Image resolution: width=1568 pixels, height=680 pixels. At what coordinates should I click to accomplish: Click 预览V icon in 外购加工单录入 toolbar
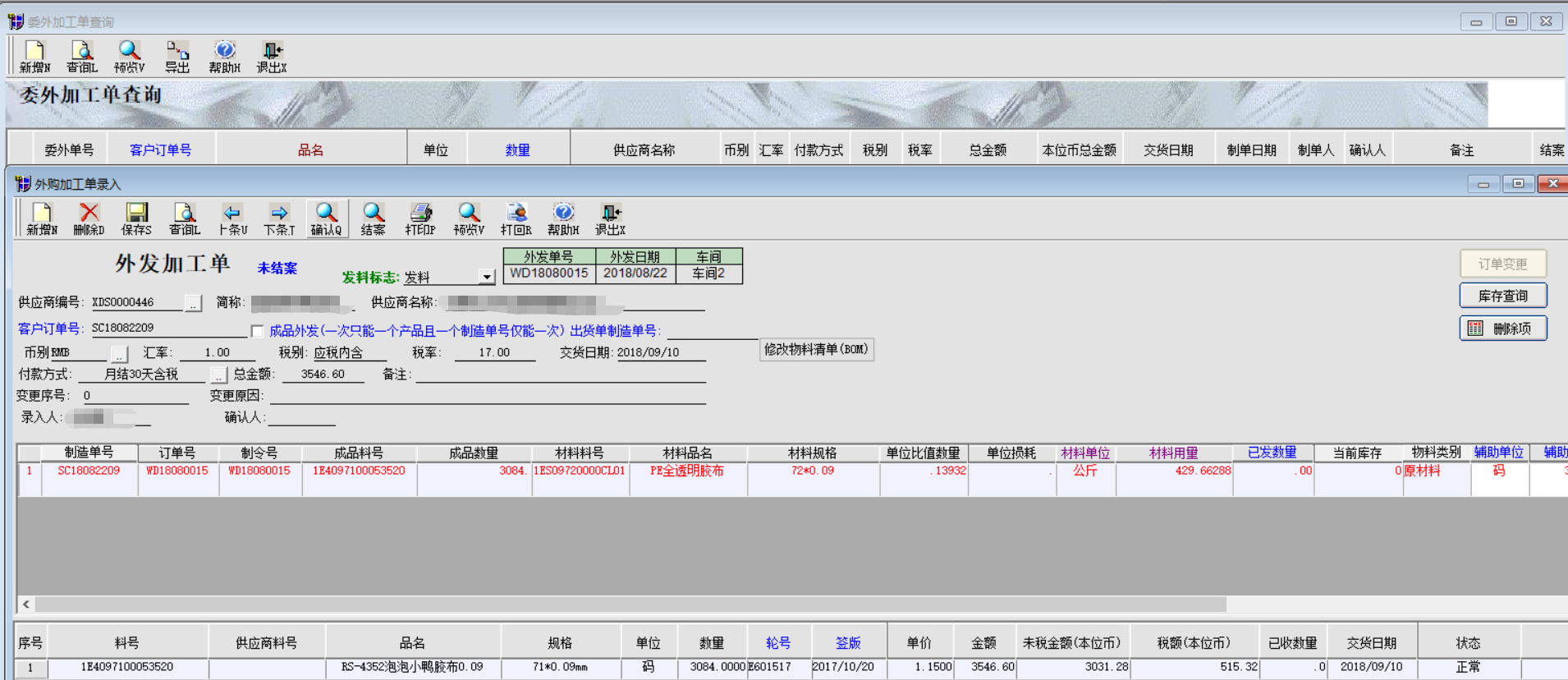point(469,219)
